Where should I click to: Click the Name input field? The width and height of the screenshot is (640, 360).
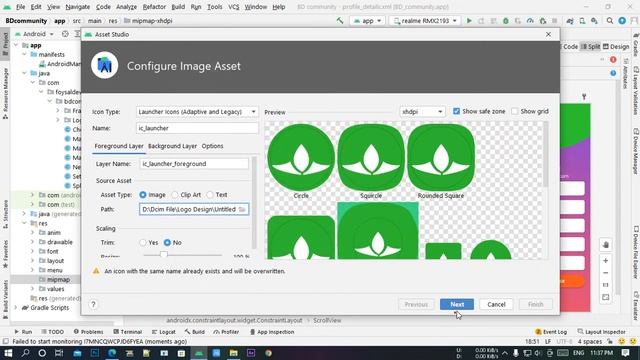coord(197,128)
